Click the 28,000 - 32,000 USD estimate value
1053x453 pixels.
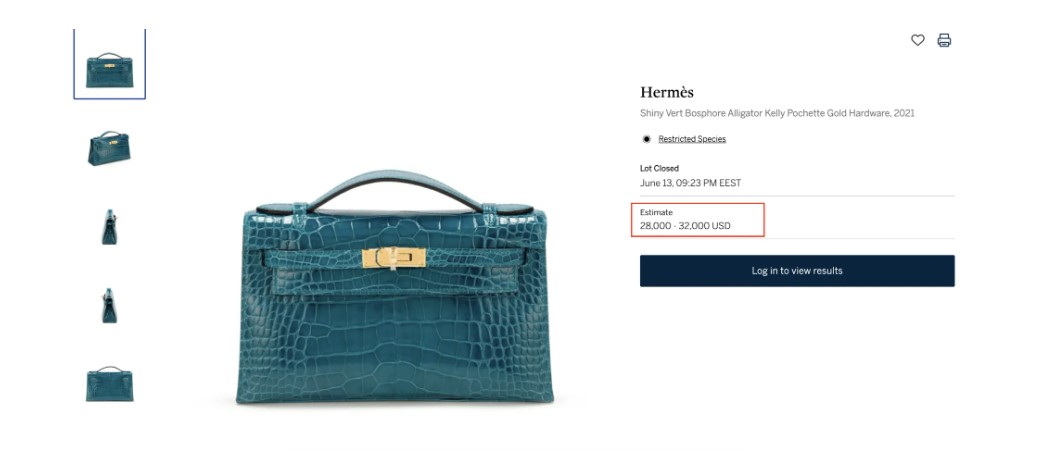click(x=685, y=226)
